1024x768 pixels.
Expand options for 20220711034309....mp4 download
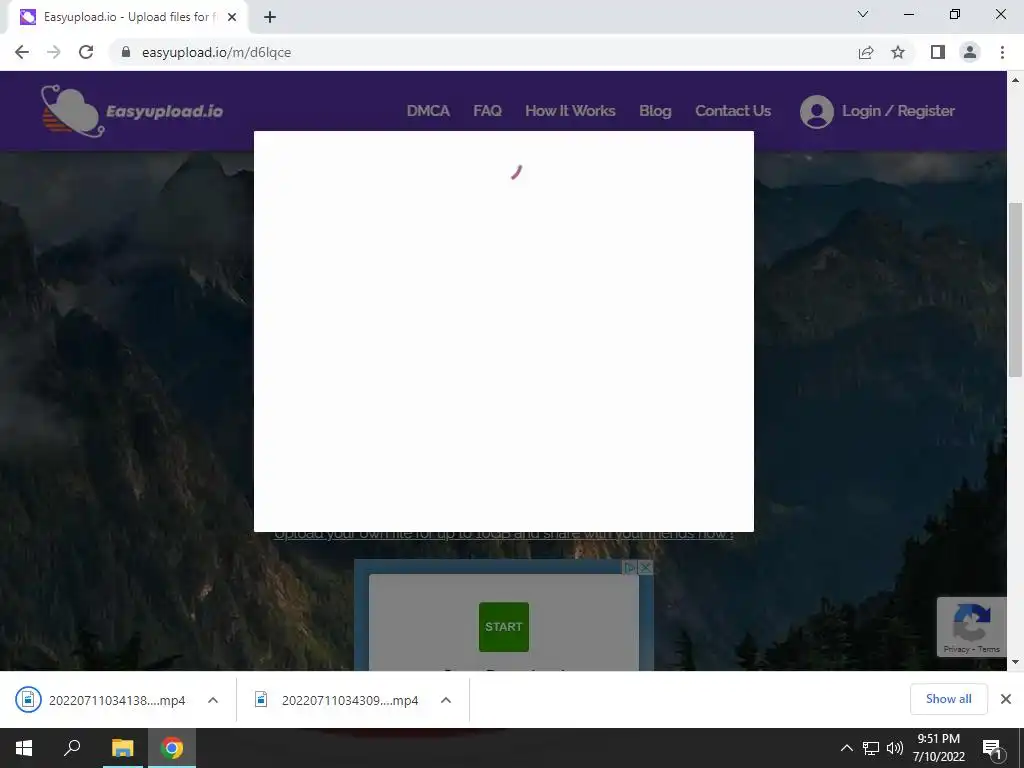446,700
